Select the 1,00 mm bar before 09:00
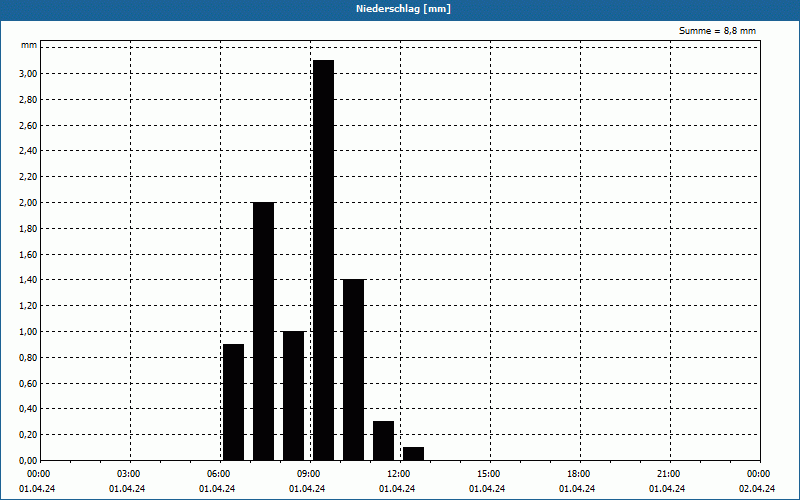800x500 pixels. tap(294, 396)
